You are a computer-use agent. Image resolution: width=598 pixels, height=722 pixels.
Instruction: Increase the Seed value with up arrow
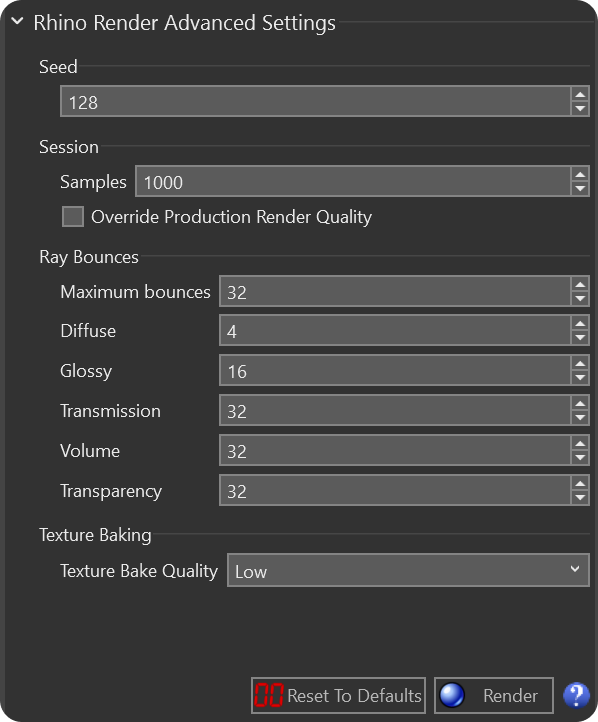580,94
